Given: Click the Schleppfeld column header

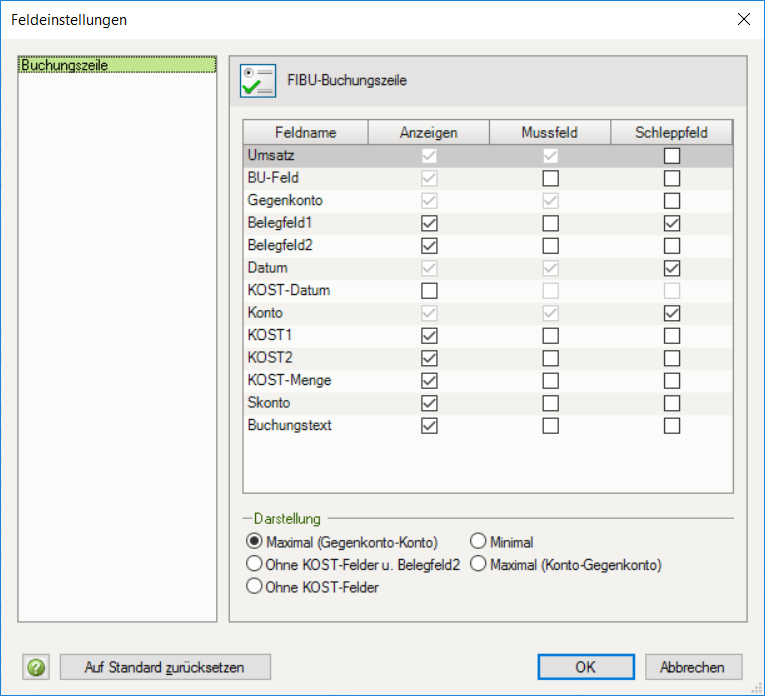Looking at the screenshot, I should point(671,133).
